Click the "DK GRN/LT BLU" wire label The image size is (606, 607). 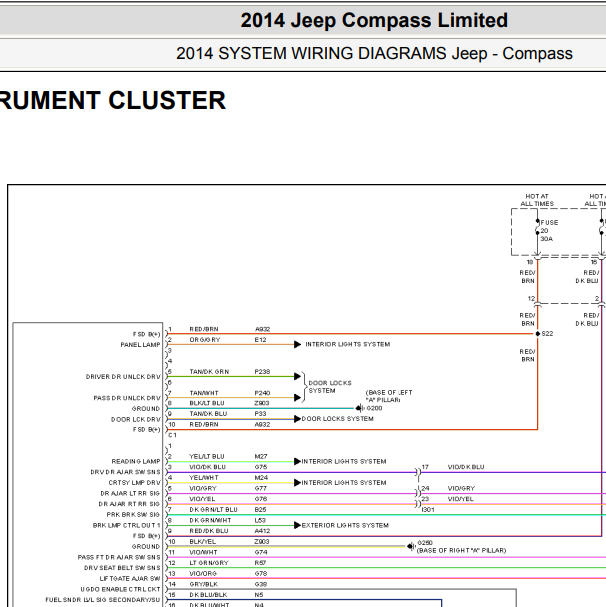(x=213, y=509)
